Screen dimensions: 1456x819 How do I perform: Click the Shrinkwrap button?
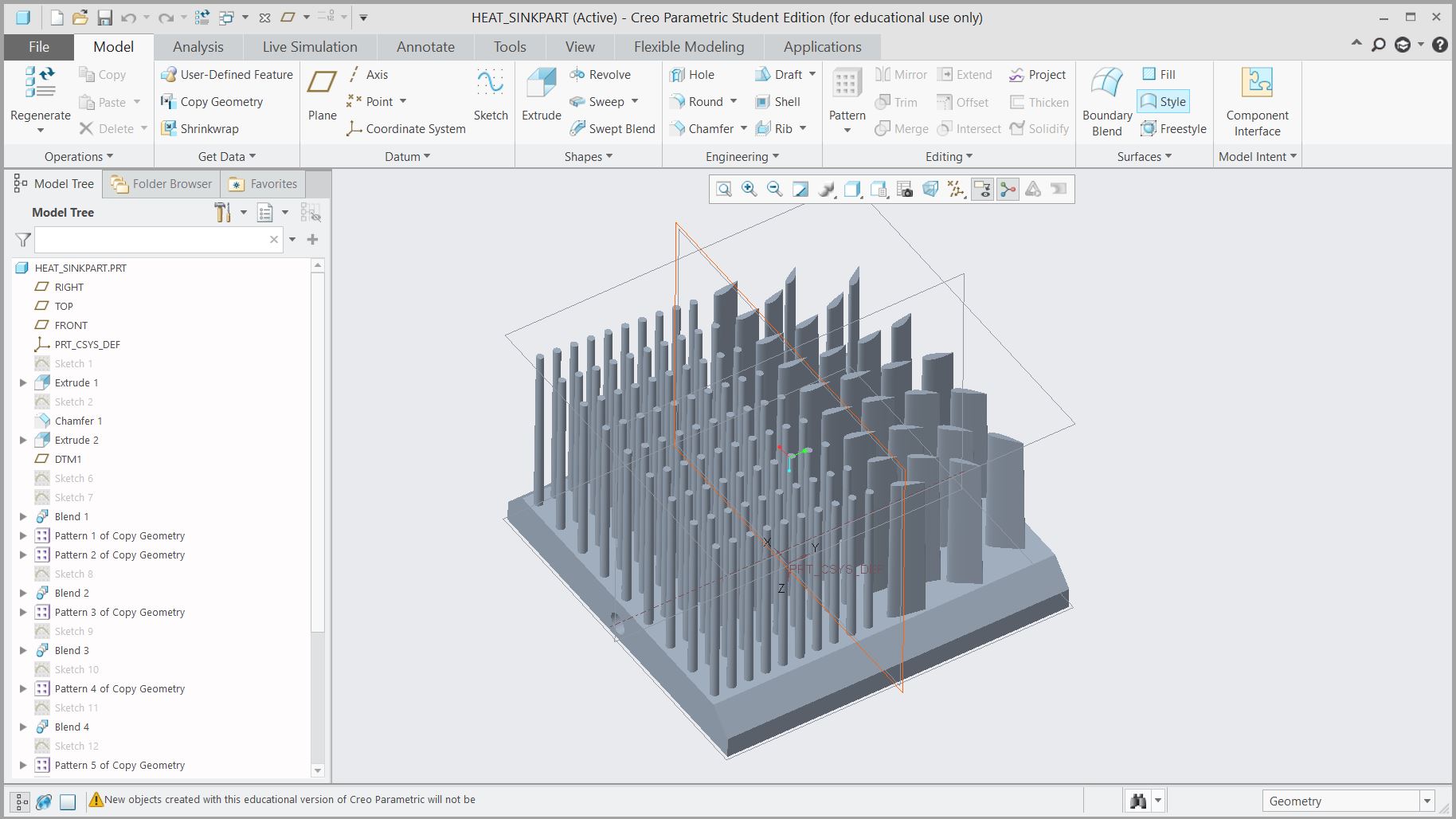pos(200,129)
